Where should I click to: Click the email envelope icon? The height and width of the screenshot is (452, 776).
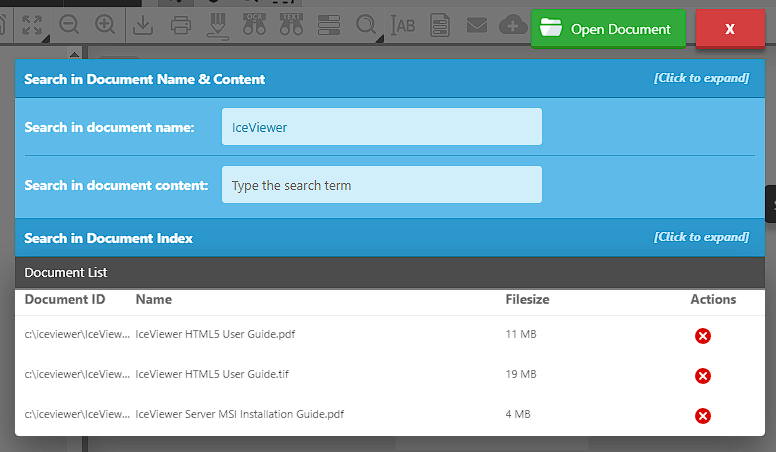(477, 25)
